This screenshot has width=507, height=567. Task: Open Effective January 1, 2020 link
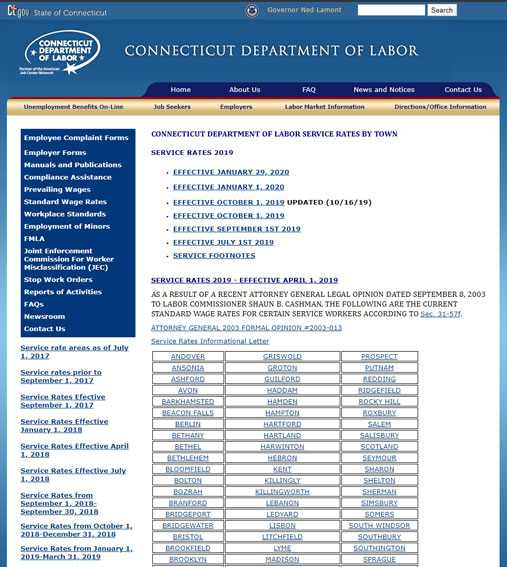[229, 187]
